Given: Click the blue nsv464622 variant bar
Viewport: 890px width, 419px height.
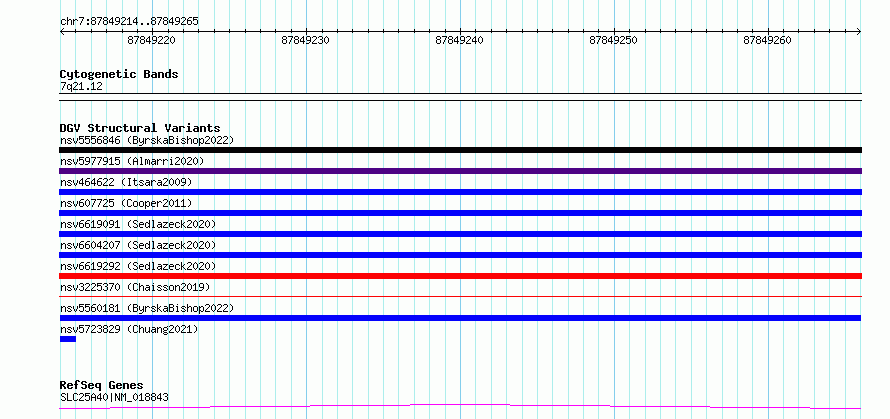Looking at the screenshot, I should point(460,192).
